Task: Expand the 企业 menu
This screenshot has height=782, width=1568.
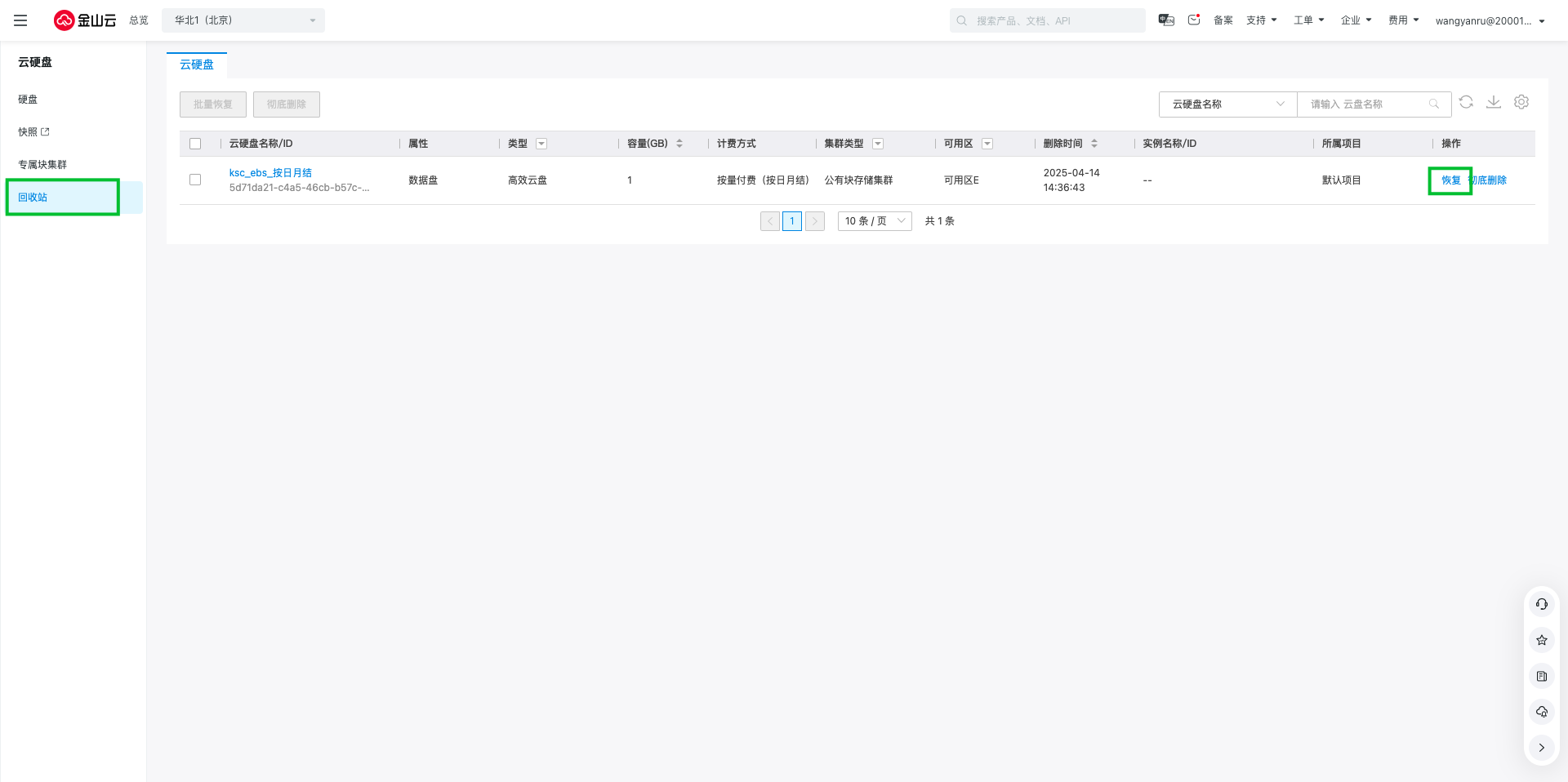Action: click(1356, 20)
